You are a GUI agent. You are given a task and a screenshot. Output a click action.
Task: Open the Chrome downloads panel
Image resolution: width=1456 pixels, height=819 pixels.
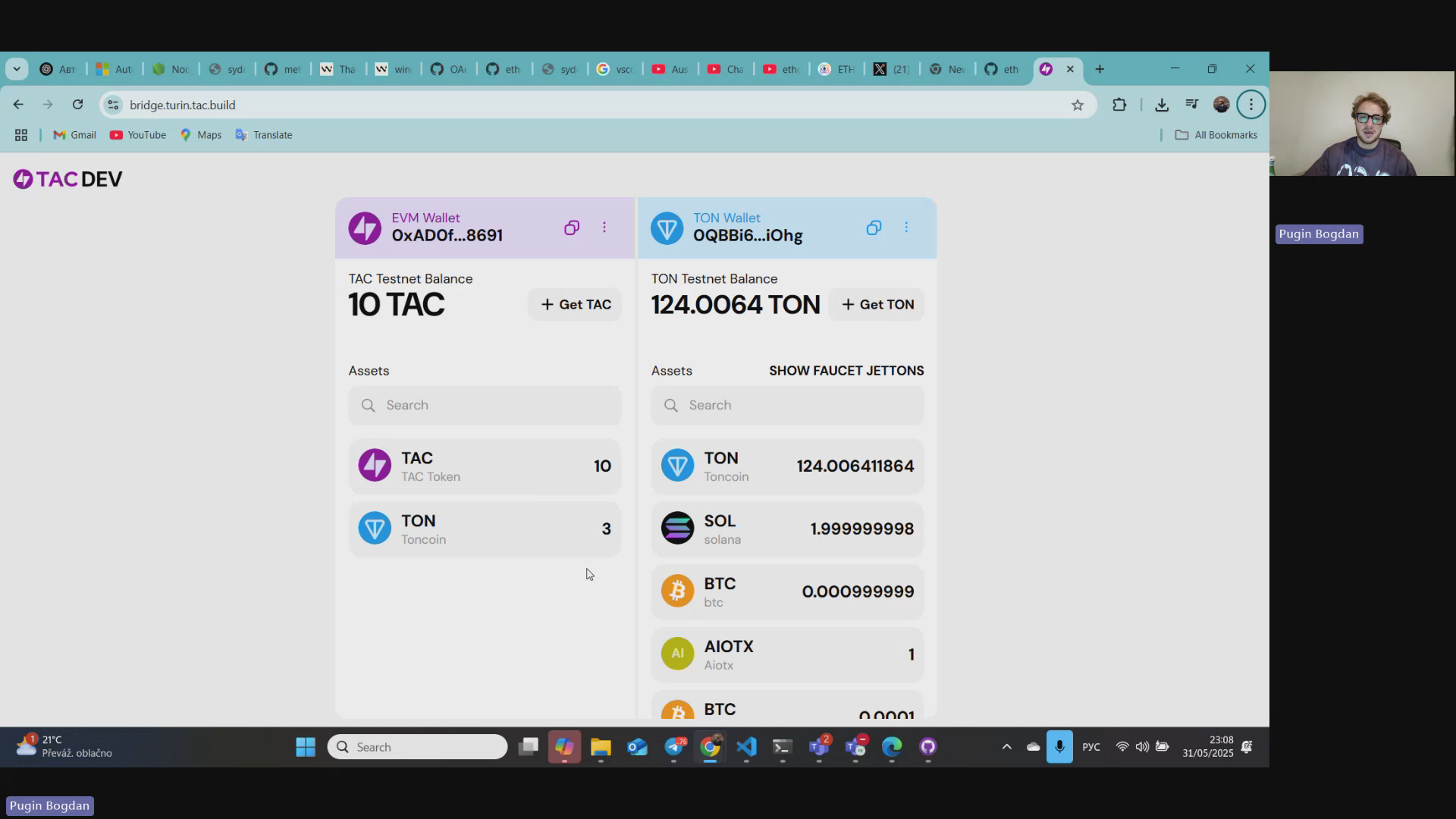[1162, 105]
